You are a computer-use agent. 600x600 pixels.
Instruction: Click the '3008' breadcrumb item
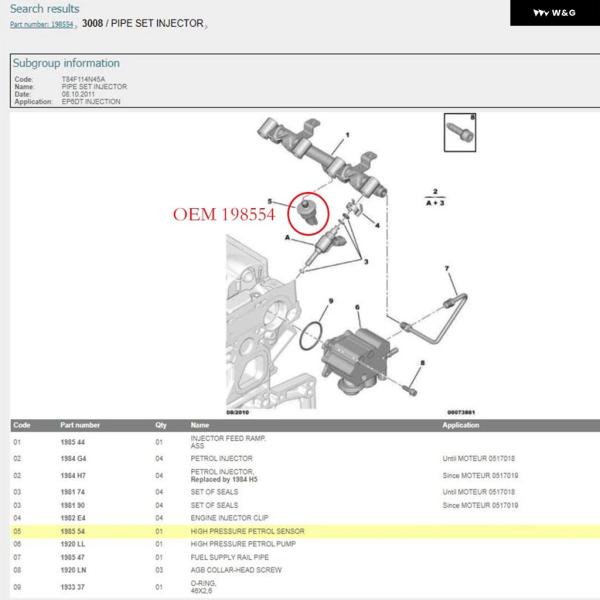point(92,23)
